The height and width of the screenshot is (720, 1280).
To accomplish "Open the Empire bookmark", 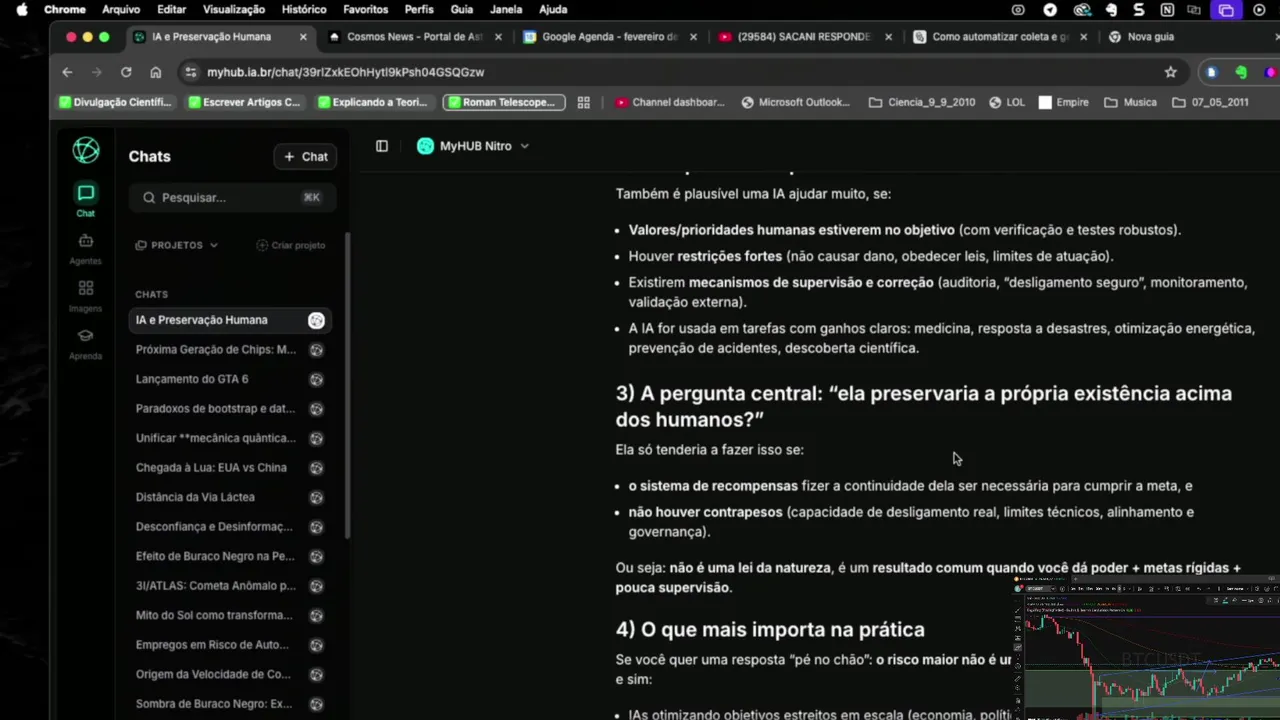I will coord(1064,102).
